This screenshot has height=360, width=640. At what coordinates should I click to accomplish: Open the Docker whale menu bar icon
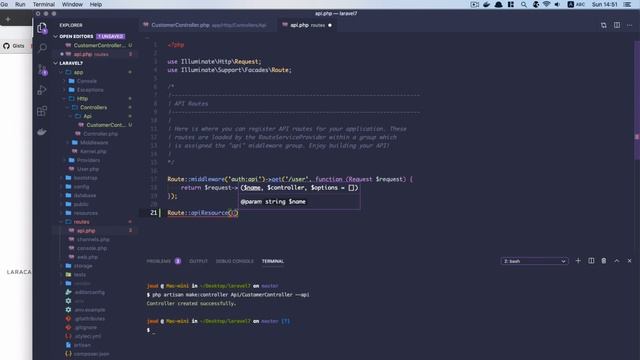[x=487, y=4]
